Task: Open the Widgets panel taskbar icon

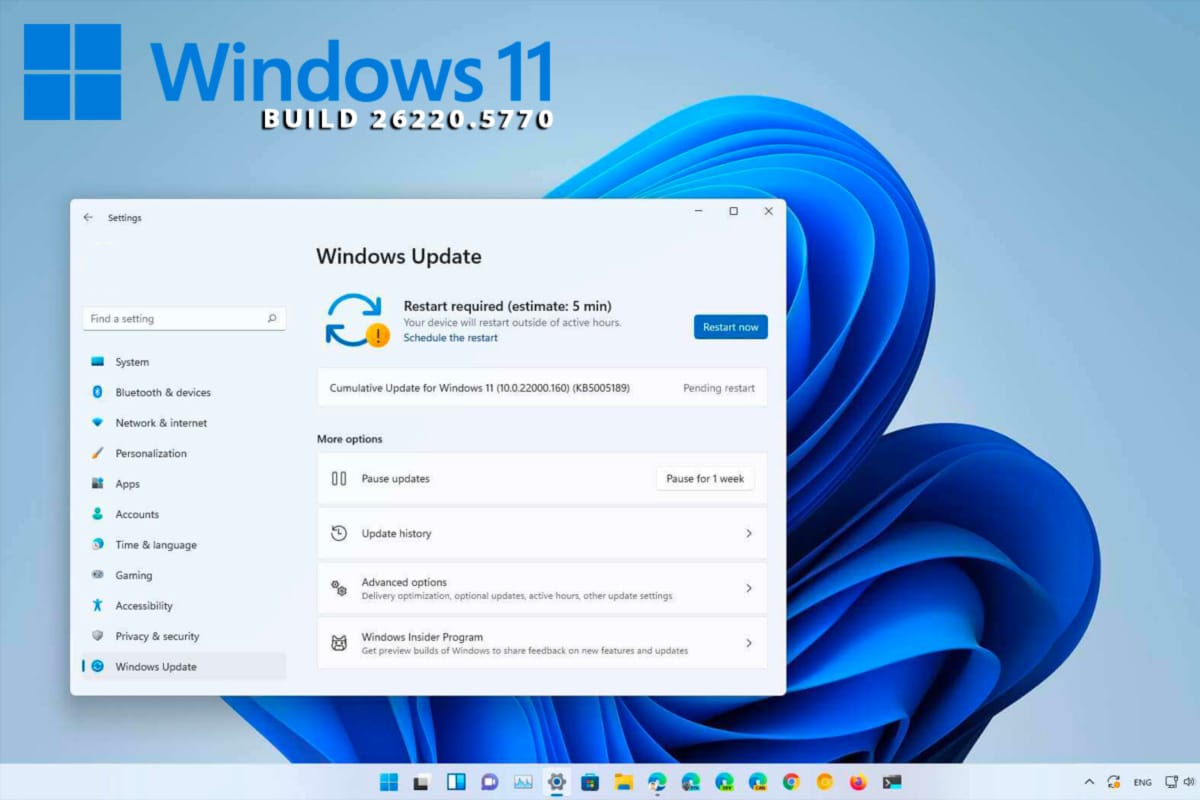Action: [456, 782]
